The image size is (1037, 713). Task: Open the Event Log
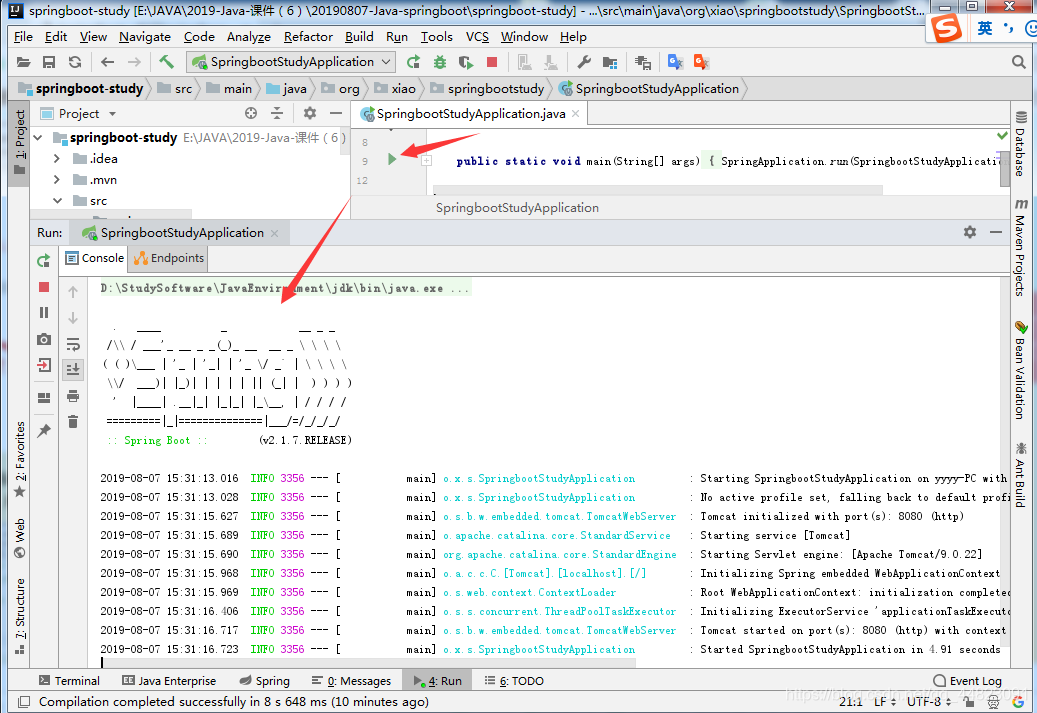pos(968,681)
